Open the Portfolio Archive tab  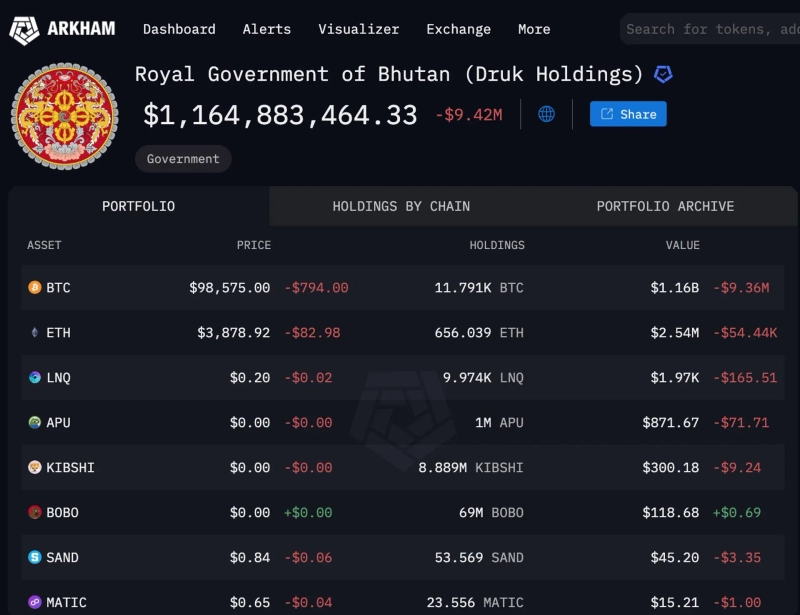coord(665,206)
